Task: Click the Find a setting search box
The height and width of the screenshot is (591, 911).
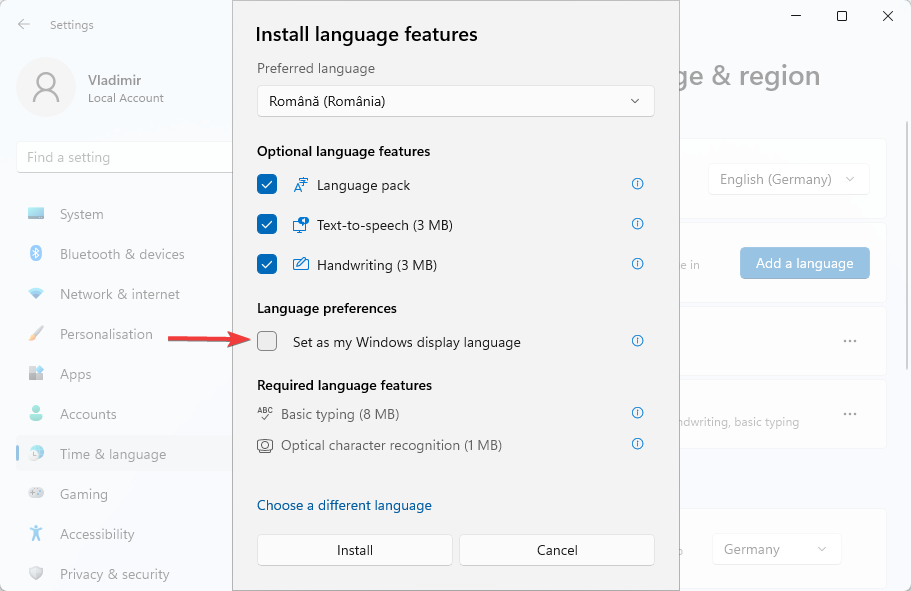Action: pyautogui.click(x=124, y=157)
